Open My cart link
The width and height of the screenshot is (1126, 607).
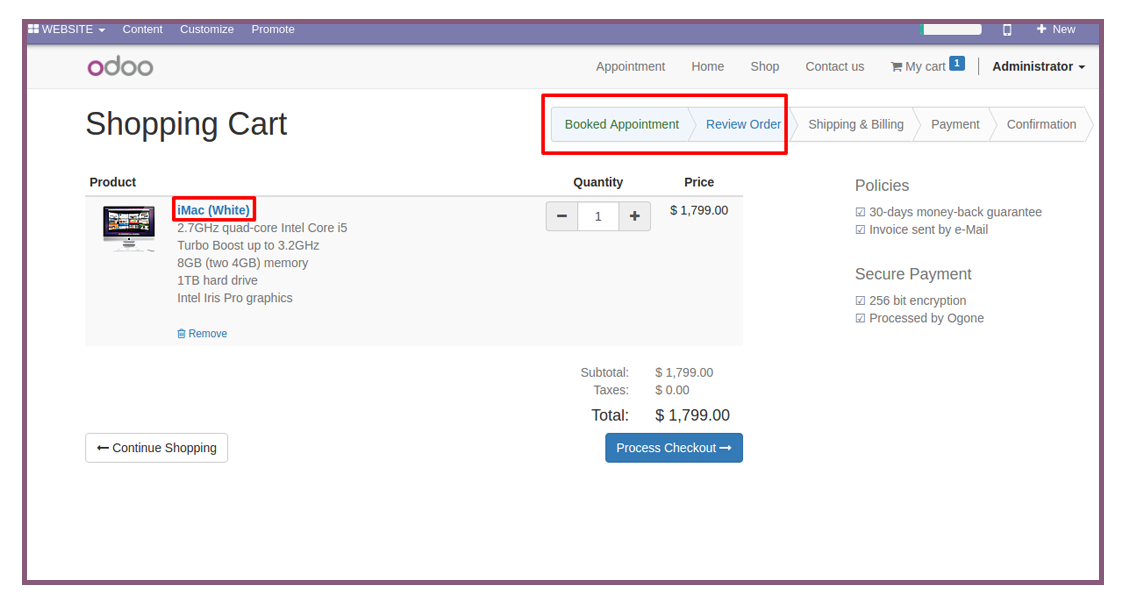[x=918, y=66]
